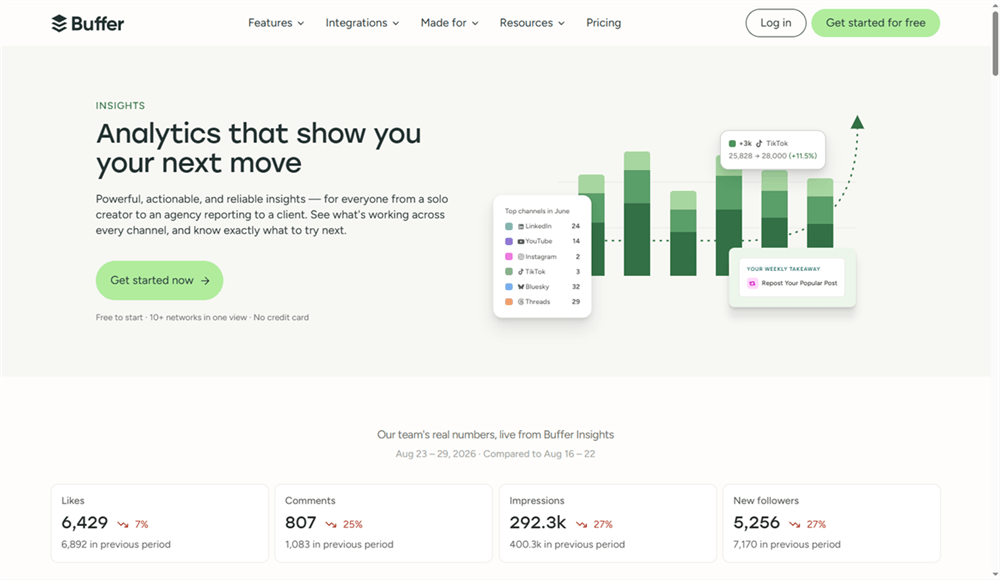Expand the Integrations chevron arrow
Screen dimensions: 1000x580
tap(396, 24)
